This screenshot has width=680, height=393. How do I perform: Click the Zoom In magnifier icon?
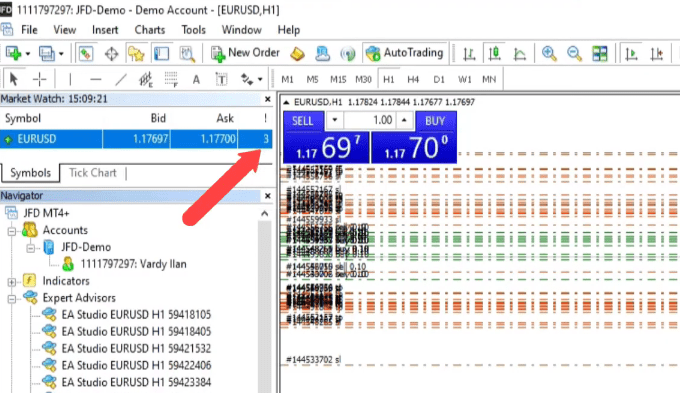tap(549, 54)
